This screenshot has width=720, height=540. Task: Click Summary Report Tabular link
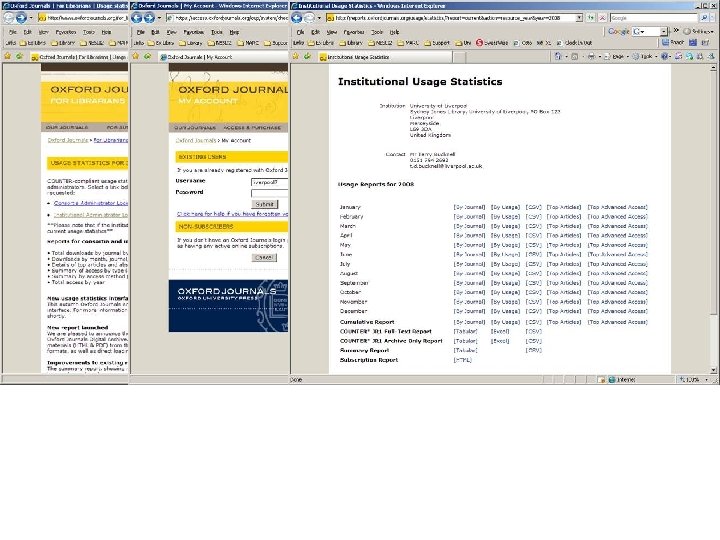[x=466, y=350]
